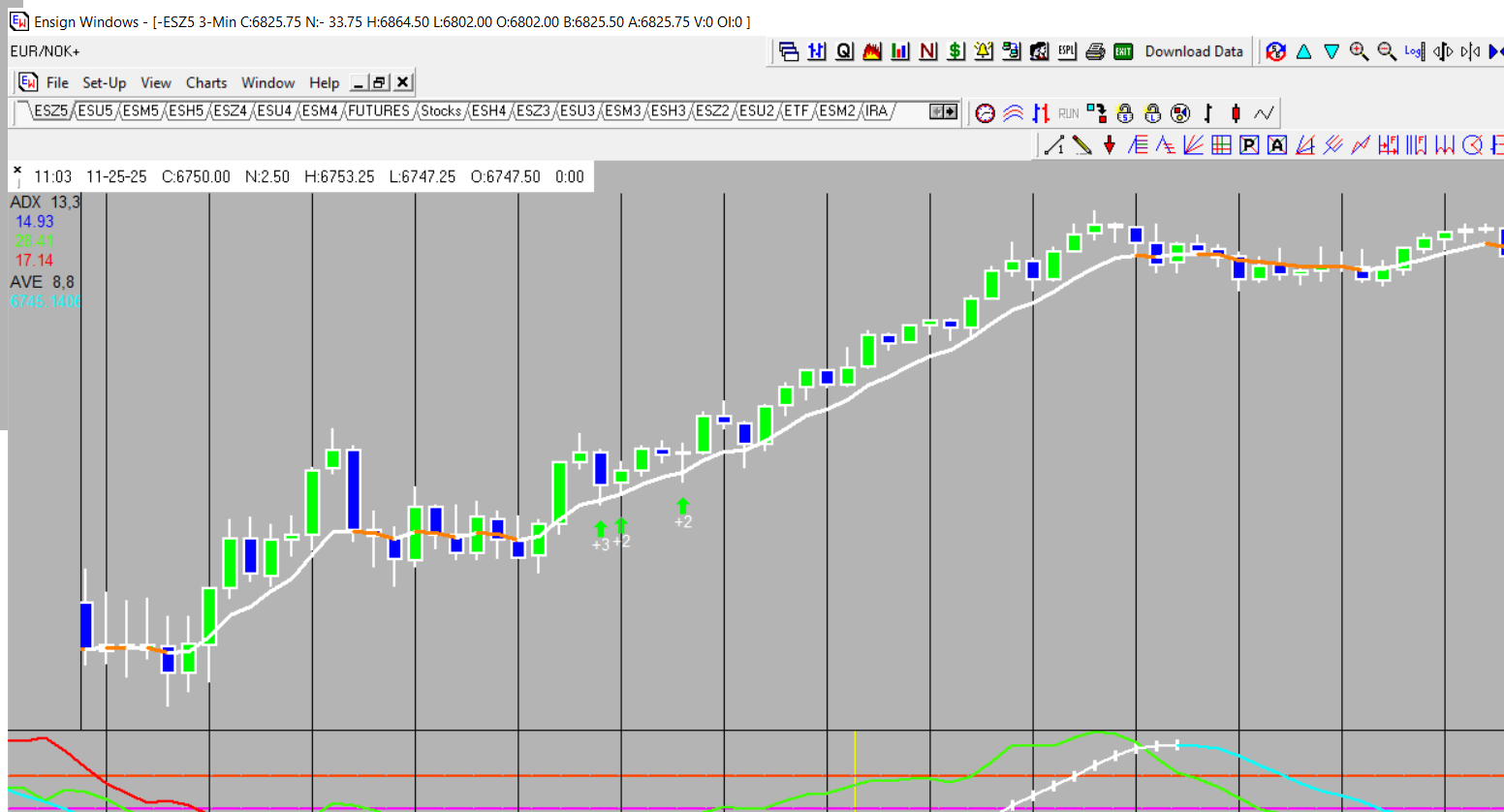Toggle the Log scale button
Viewport: 1504px width, 812px height.
[x=1414, y=51]
